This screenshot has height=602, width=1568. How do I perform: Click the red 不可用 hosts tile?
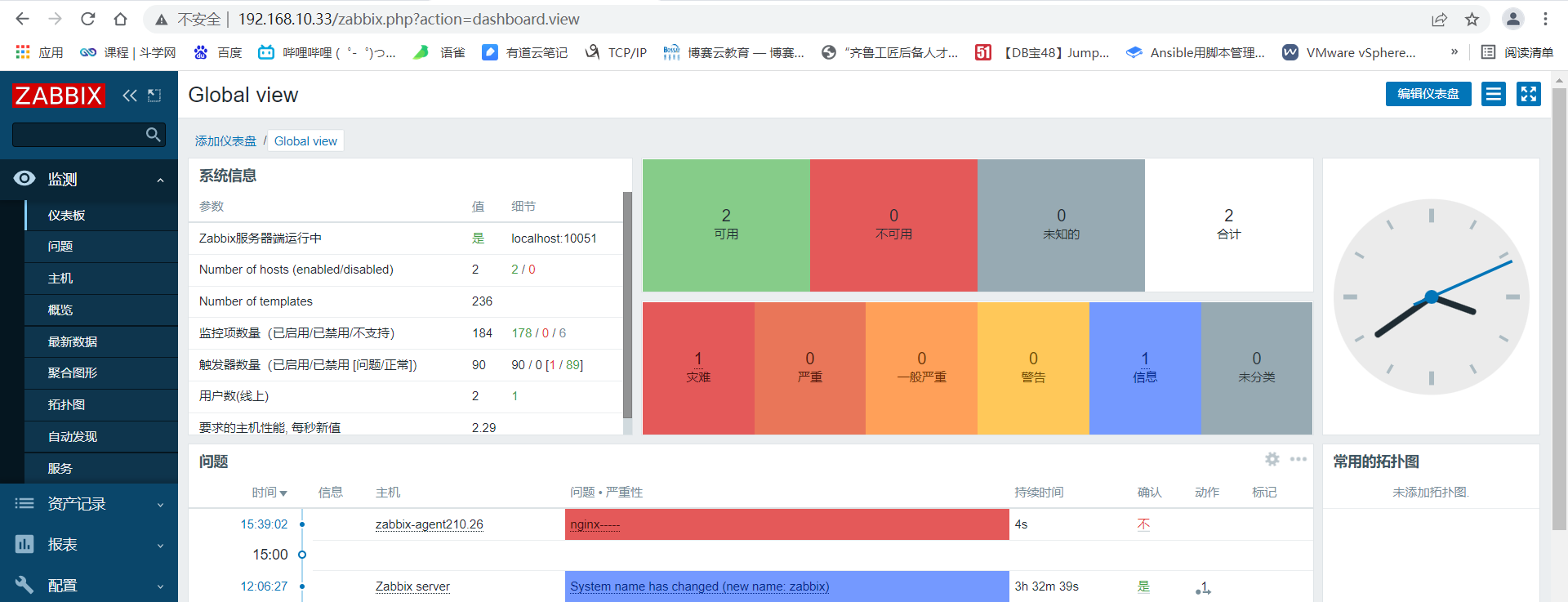[893, 225]
